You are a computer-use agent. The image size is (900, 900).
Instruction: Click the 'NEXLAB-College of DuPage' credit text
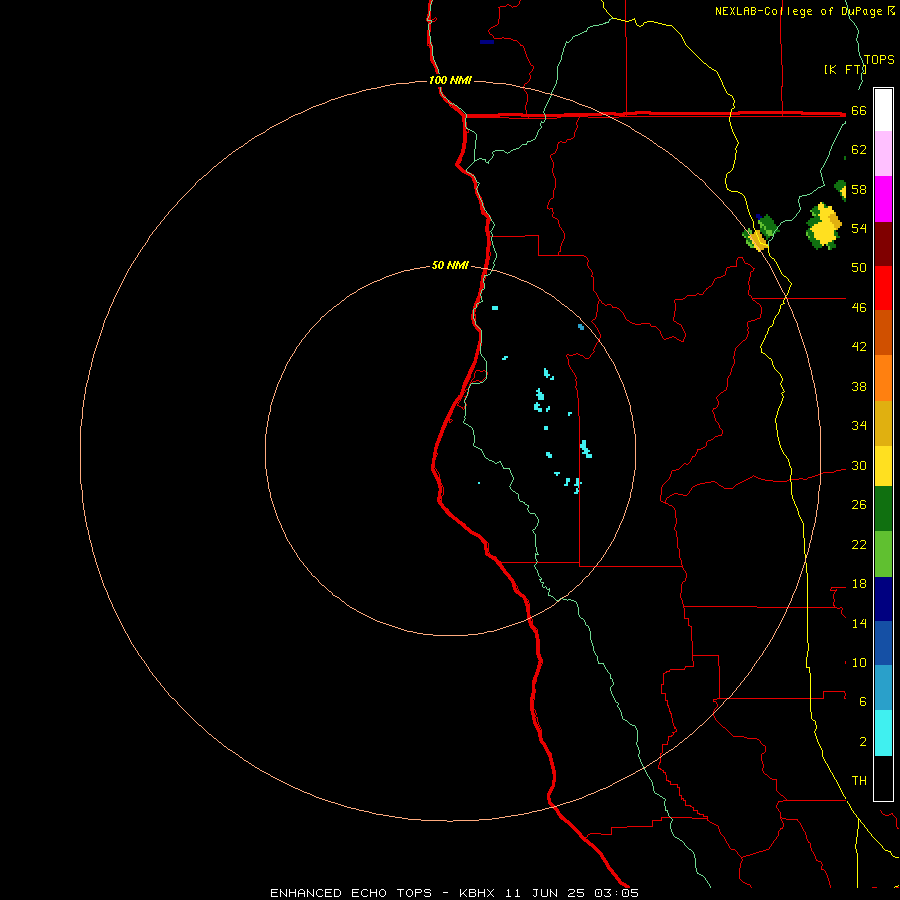pyautogui.click(x=800, y=11)
